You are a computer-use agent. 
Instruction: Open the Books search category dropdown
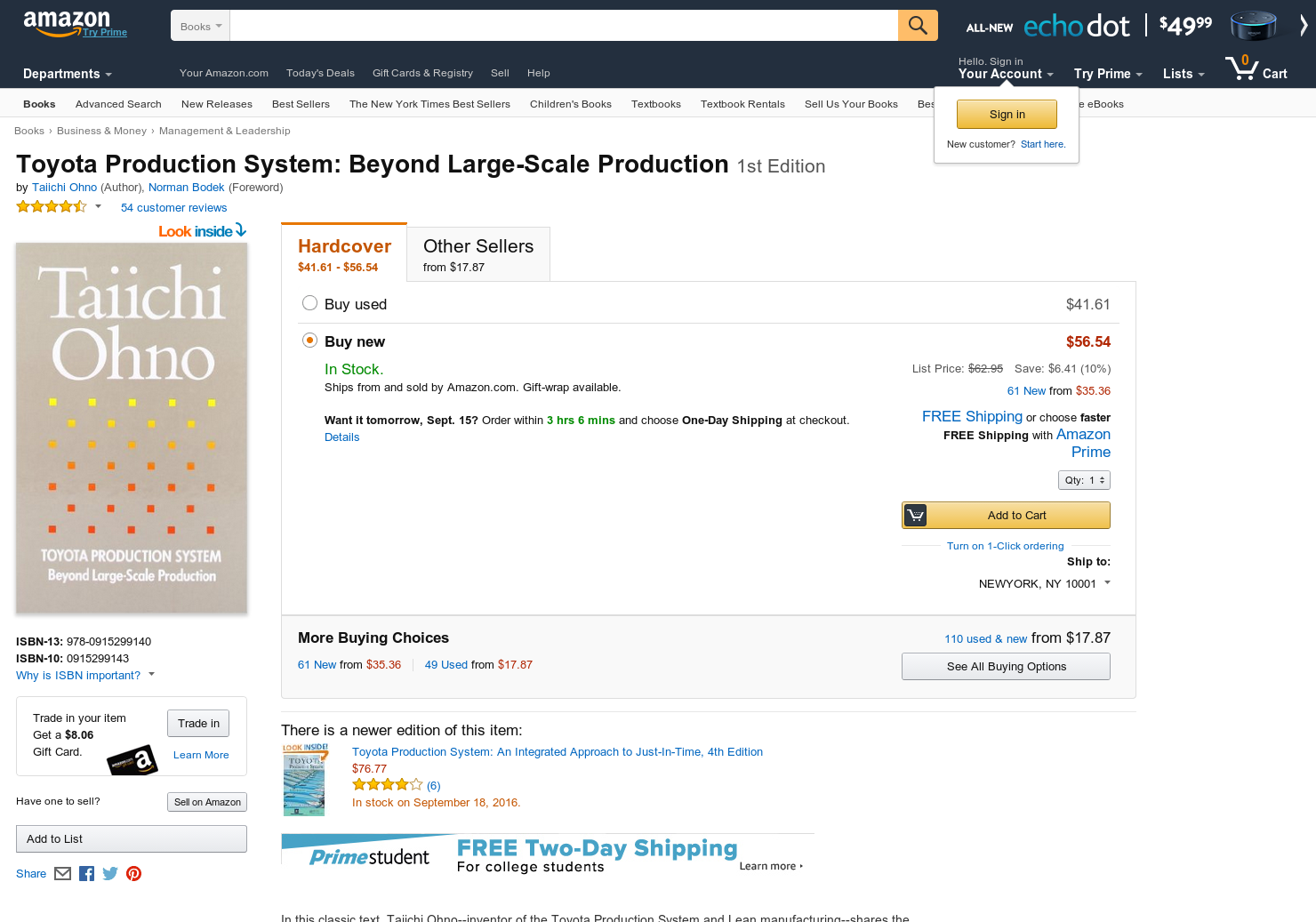[x=200, y=27]
